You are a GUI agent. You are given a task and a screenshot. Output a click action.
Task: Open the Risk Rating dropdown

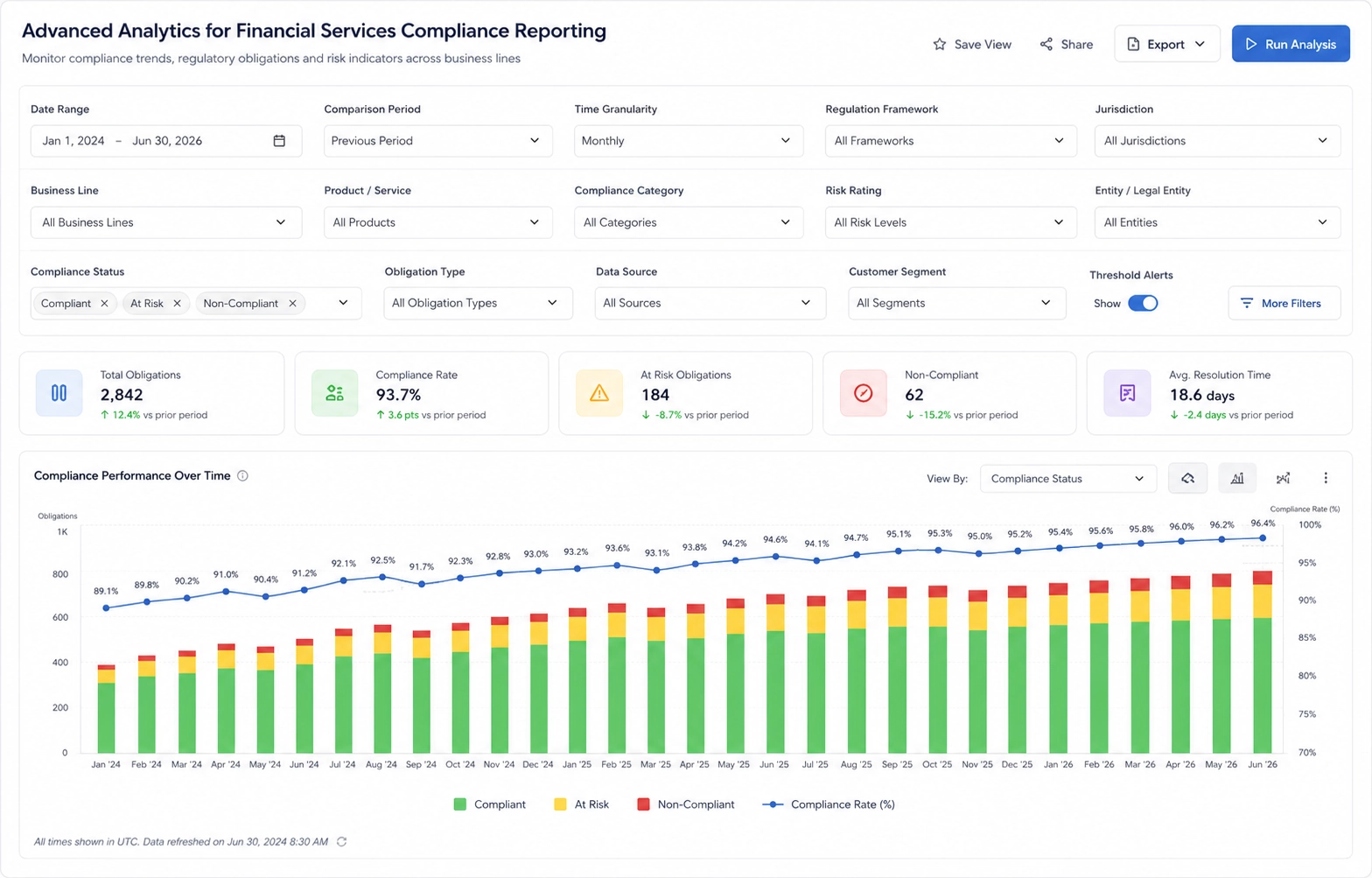(950, 222)
